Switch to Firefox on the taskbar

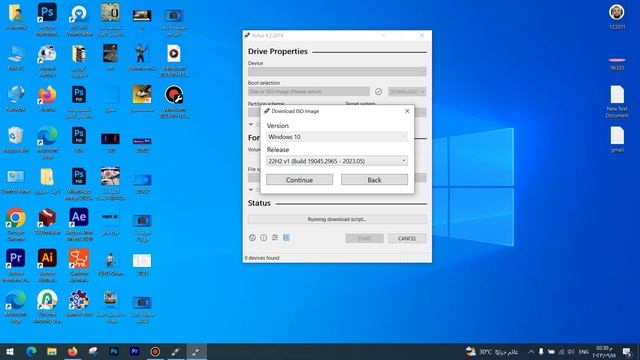coord(73,351)
